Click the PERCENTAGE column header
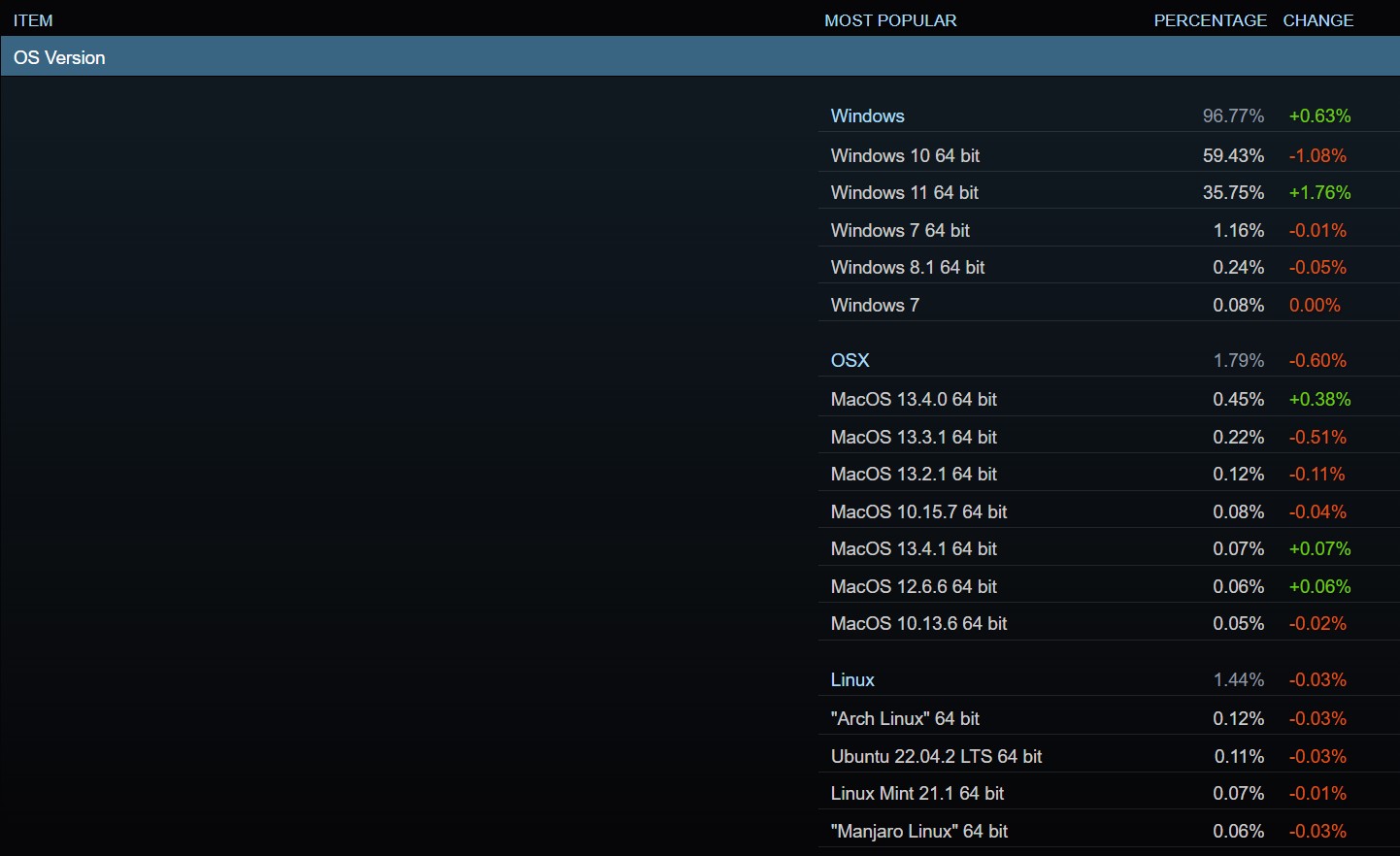The image size is (1400, 856). [1210, 20]
